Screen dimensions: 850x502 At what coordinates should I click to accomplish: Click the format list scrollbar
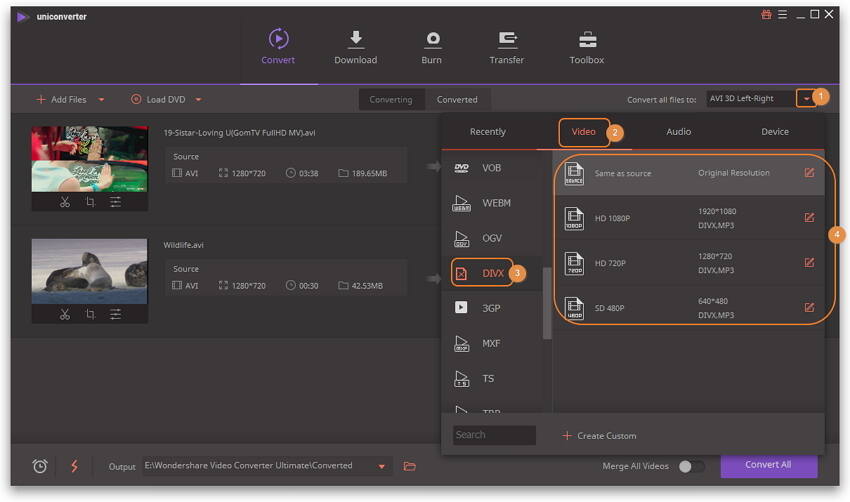pos(546,303)
